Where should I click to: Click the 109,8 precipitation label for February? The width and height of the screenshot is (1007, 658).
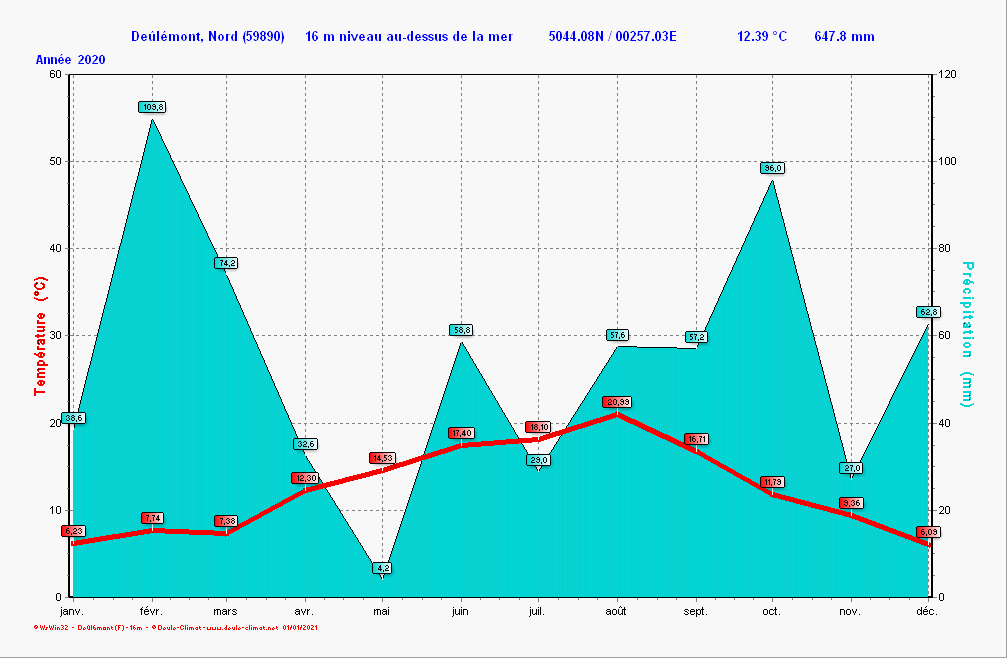152,107
